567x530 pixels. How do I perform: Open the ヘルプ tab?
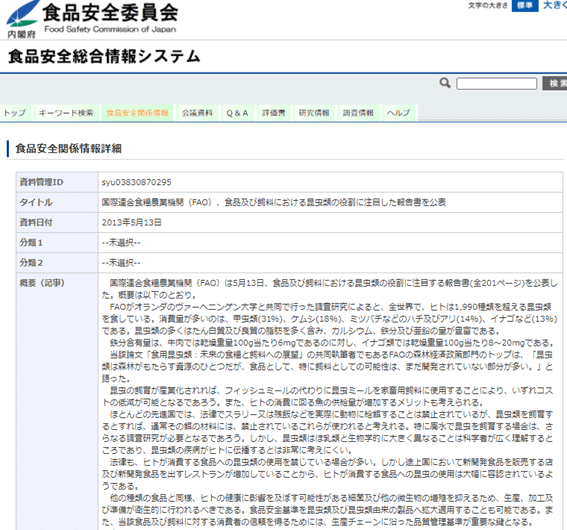point(398,113)
